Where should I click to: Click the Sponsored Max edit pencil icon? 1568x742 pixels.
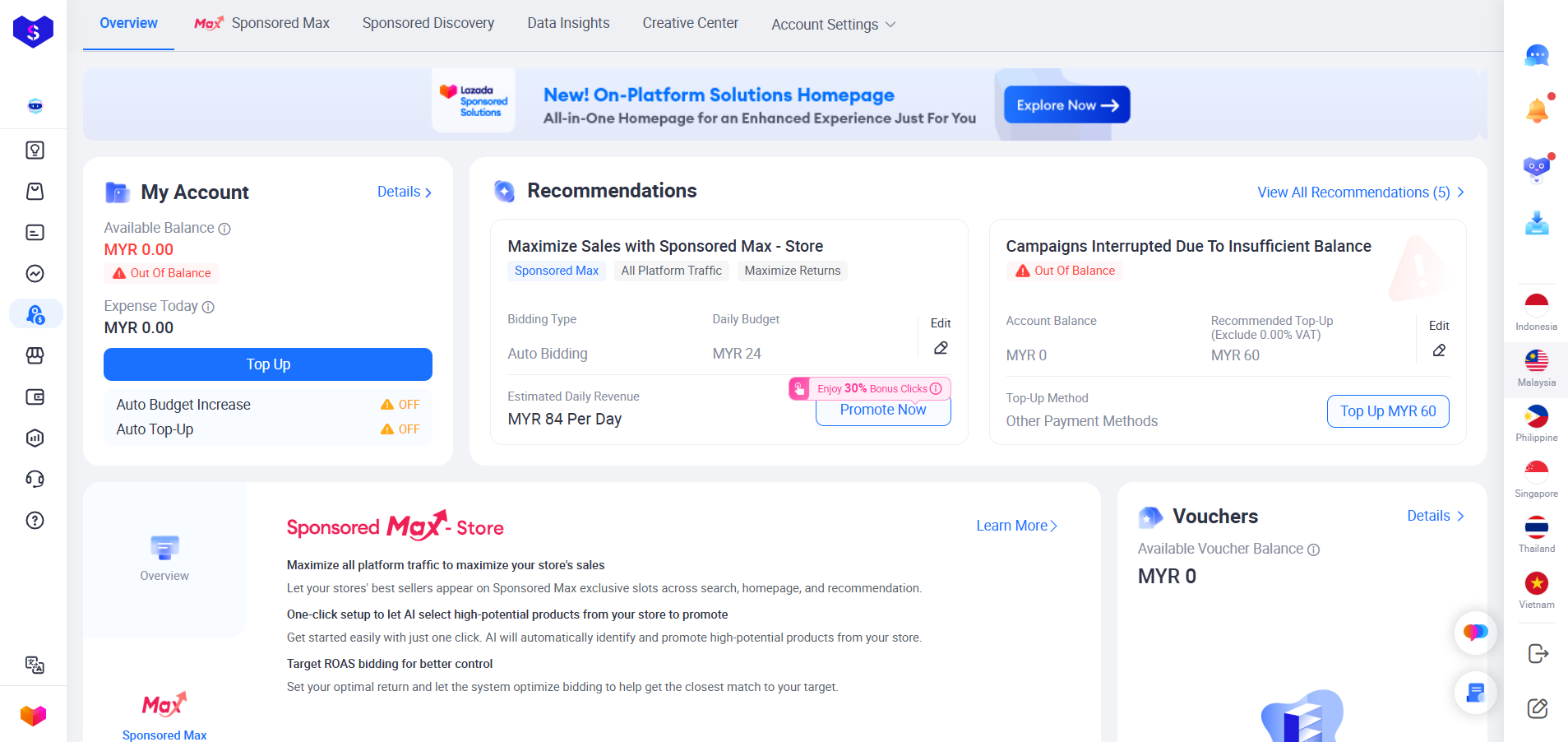coord(940,348)
